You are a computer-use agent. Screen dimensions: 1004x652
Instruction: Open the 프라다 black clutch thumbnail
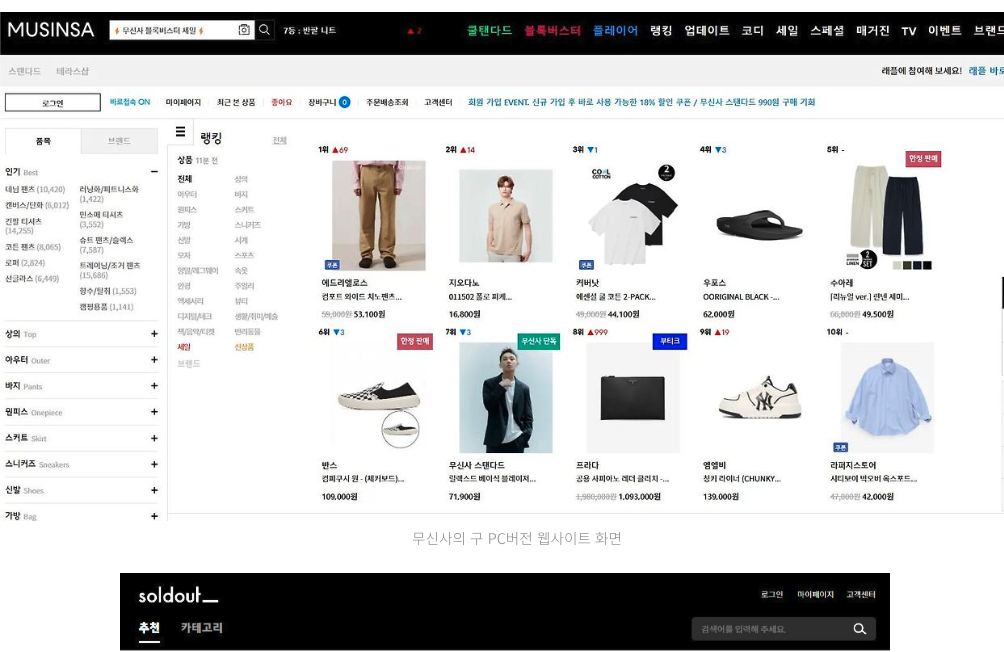click(x=633, y=398)
